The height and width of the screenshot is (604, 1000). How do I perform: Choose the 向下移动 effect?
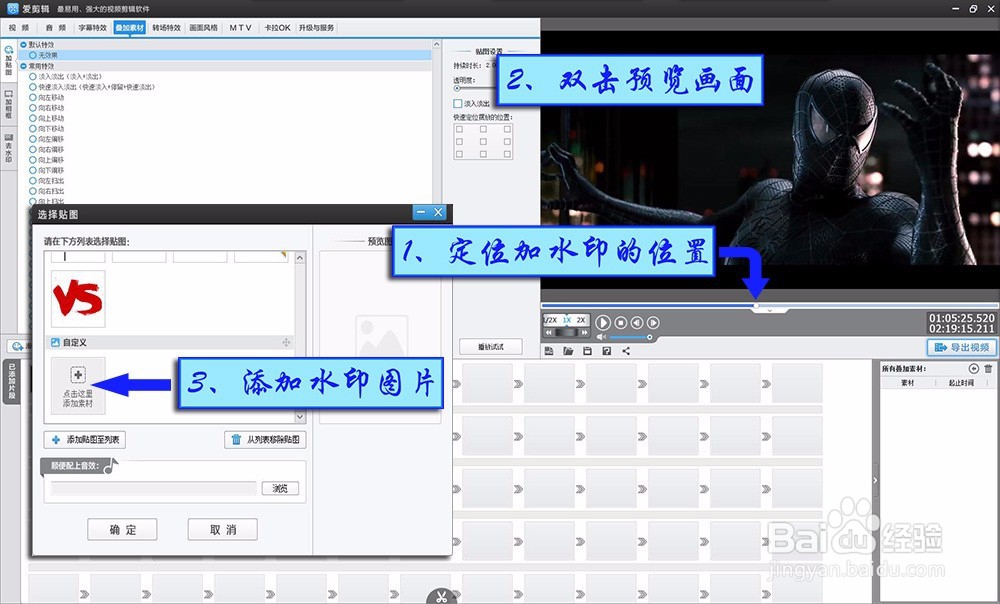[x=47, y=128]
